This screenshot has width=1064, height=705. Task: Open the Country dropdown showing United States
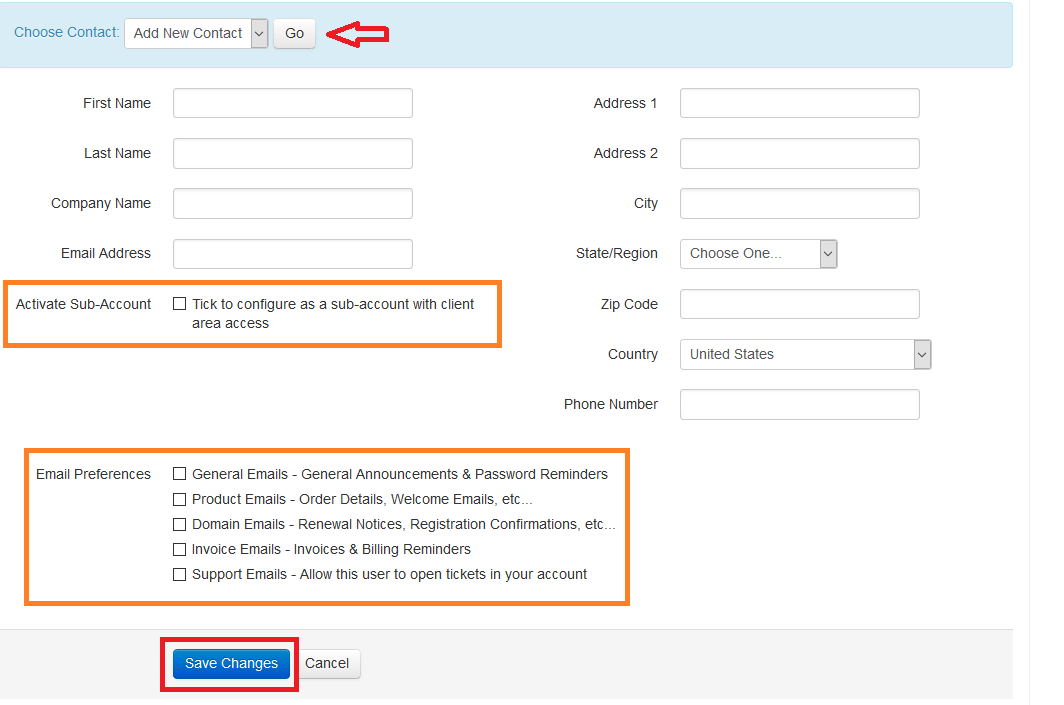[x=805, y=354]
